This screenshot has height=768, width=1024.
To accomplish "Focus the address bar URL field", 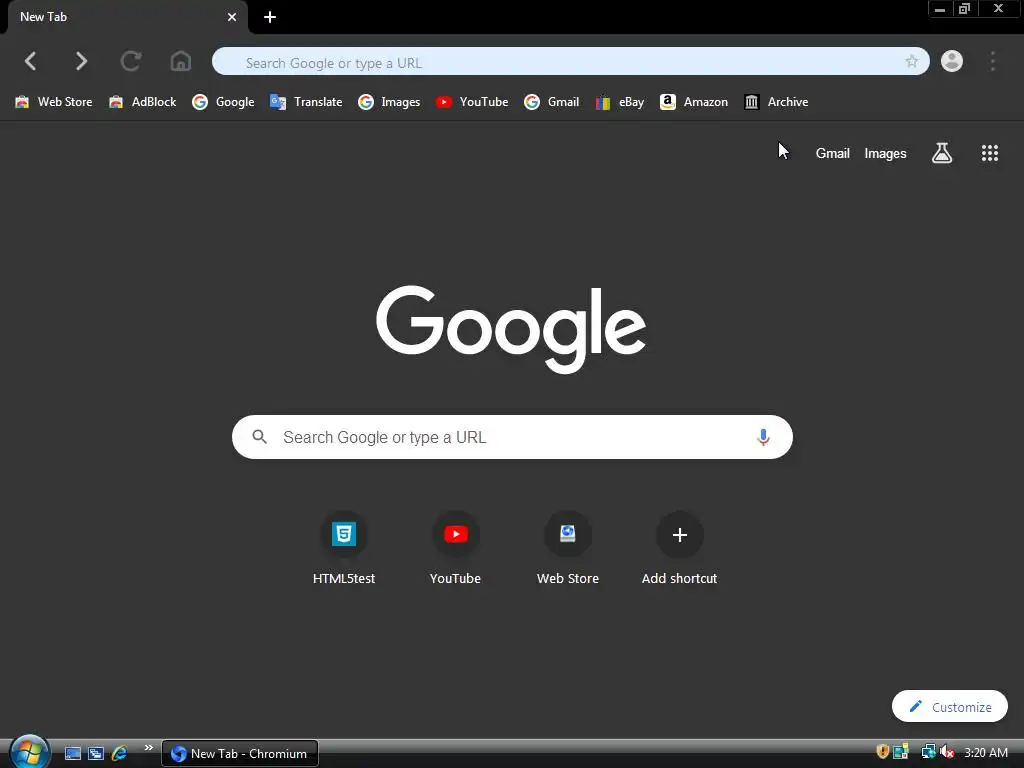I will tap(570, 61).
